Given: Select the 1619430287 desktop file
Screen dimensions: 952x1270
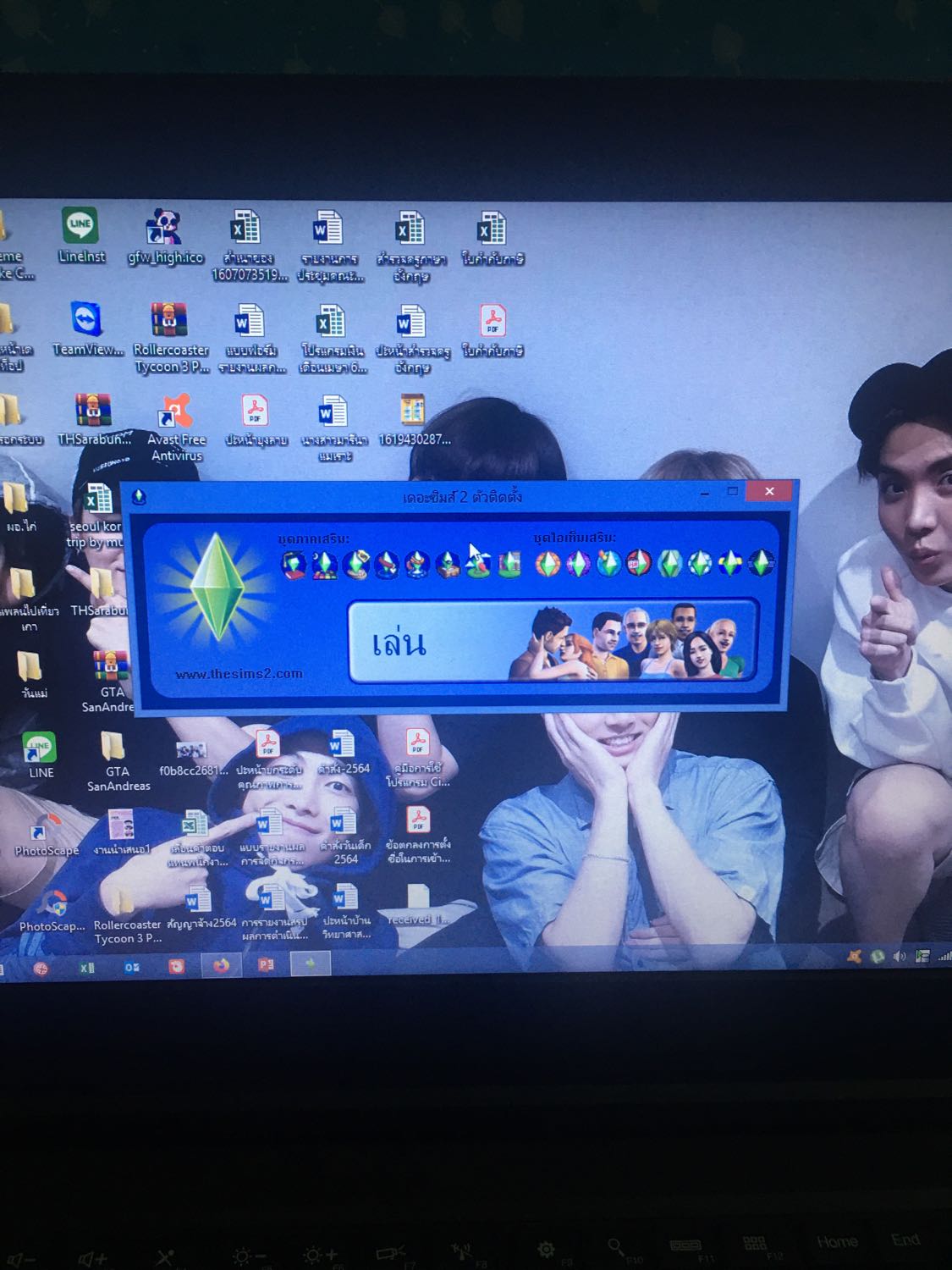Looking at the screenshot, I should (x=414, y=420).
